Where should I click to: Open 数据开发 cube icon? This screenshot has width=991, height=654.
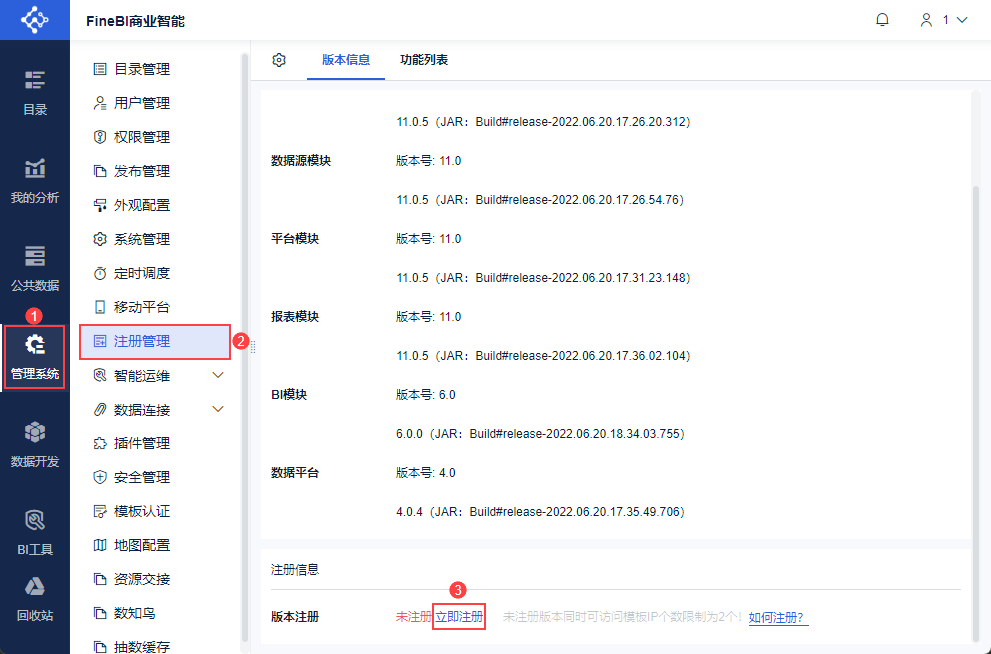[x=35, y=432]
